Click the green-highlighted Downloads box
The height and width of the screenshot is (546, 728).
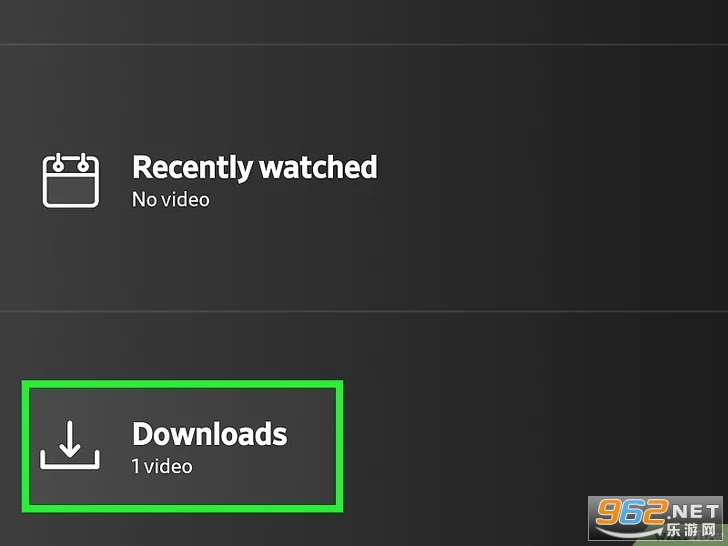[x=182, y=446]
